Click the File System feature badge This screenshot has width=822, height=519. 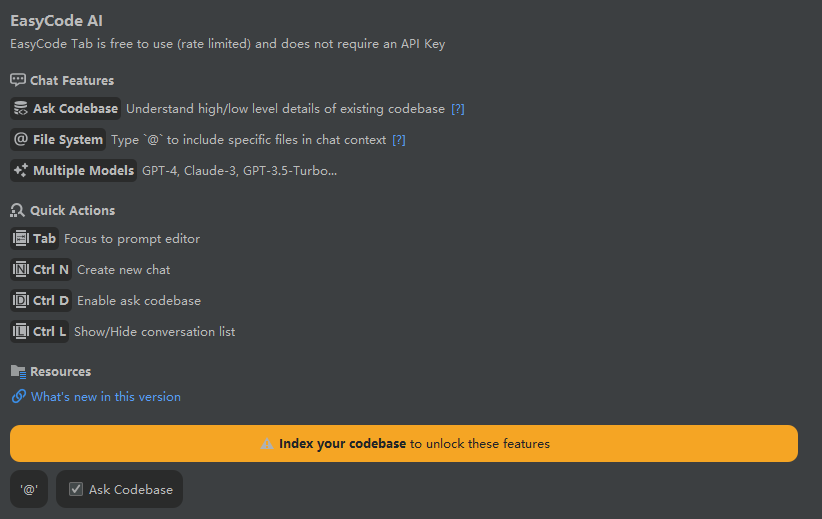58,139
